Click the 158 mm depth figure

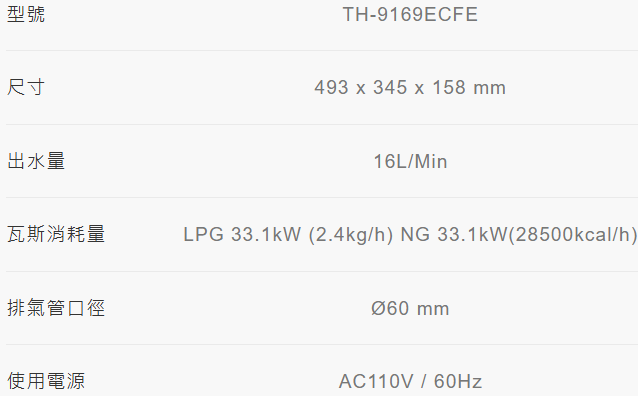pos(469,88)
